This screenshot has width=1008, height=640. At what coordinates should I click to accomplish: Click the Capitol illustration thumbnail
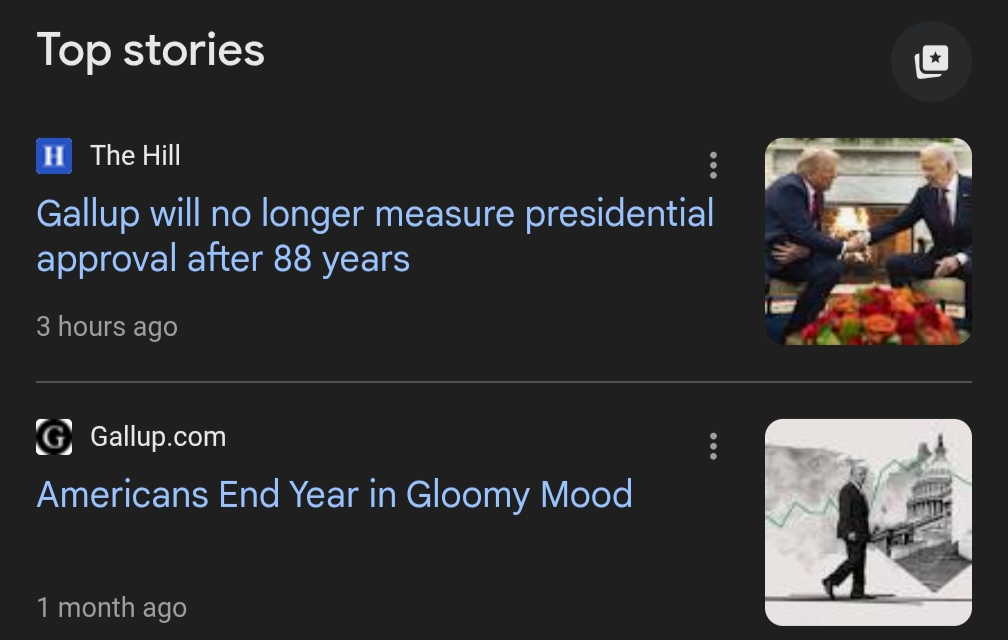[868, 522]
